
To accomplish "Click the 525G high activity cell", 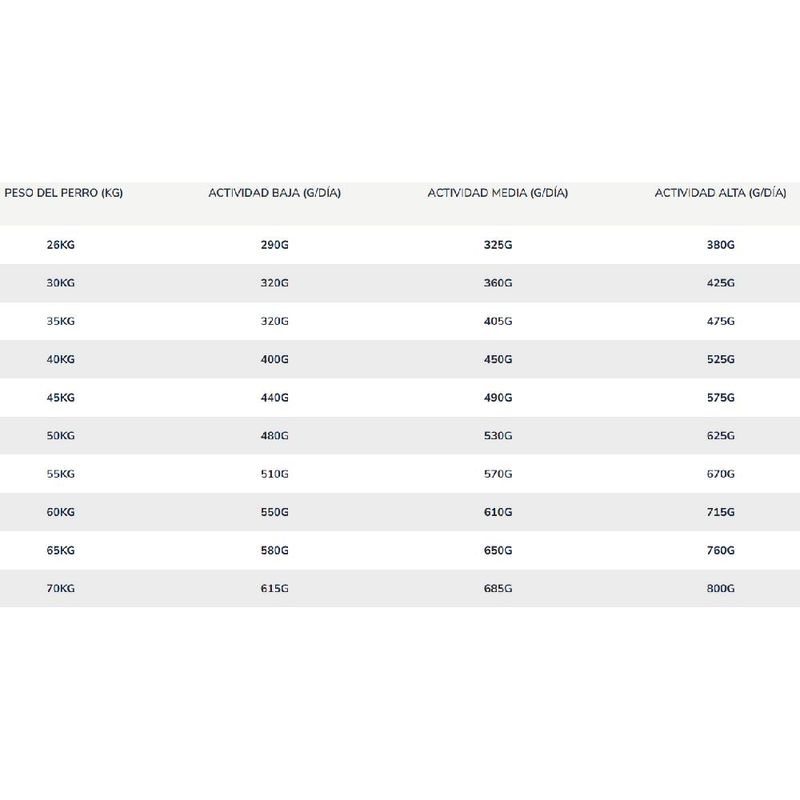I will [x=720, y=360].
